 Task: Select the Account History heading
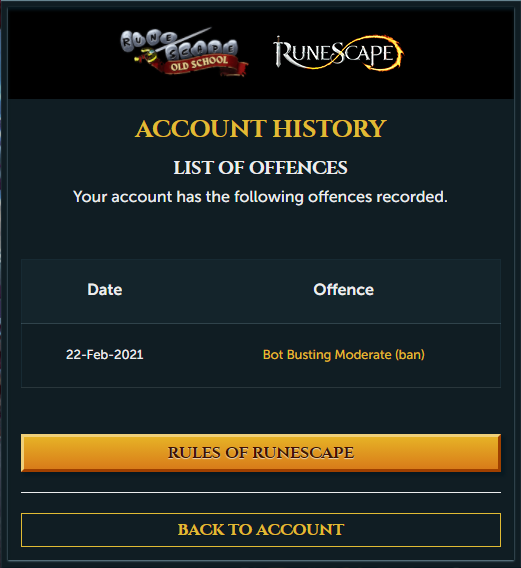tap(261, 129)
